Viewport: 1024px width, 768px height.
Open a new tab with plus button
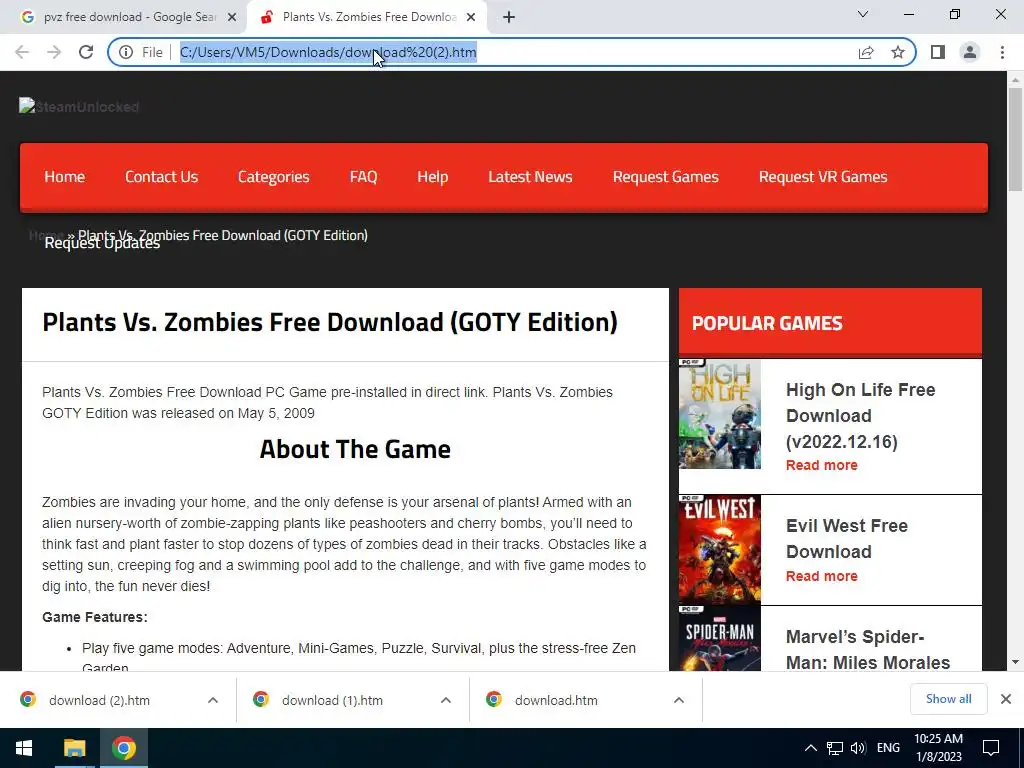(509, 18)
